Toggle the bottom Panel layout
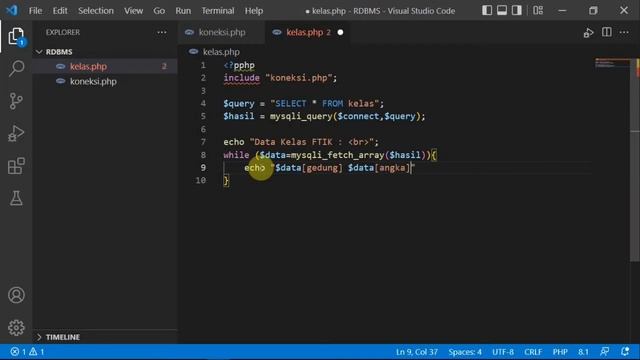Viewport: 640px width, 360px height. (x=502, y=11)
